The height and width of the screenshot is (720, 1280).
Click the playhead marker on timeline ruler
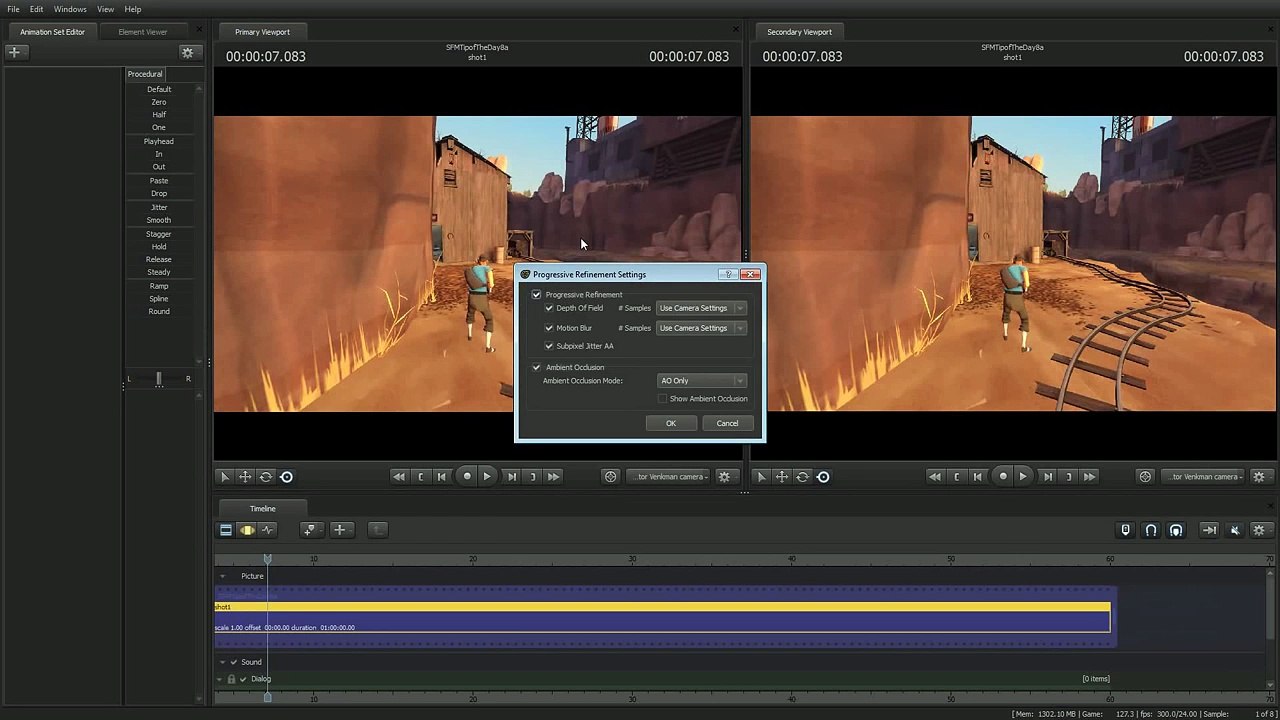click(267, 559)
